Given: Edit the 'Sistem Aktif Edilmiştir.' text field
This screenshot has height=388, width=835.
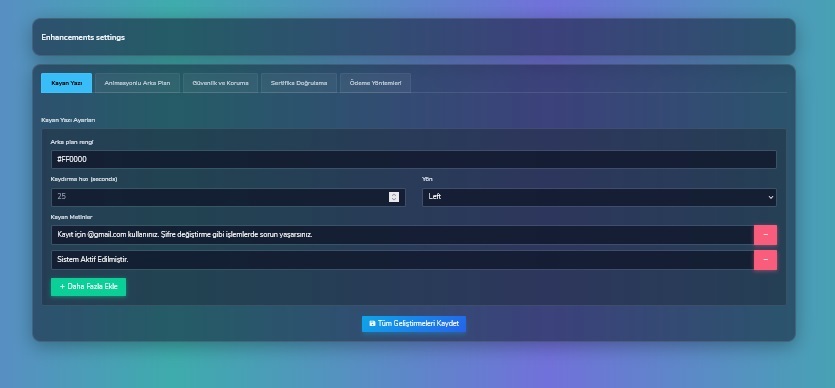Looking at the screenshot, I should (x=403, y=260).
